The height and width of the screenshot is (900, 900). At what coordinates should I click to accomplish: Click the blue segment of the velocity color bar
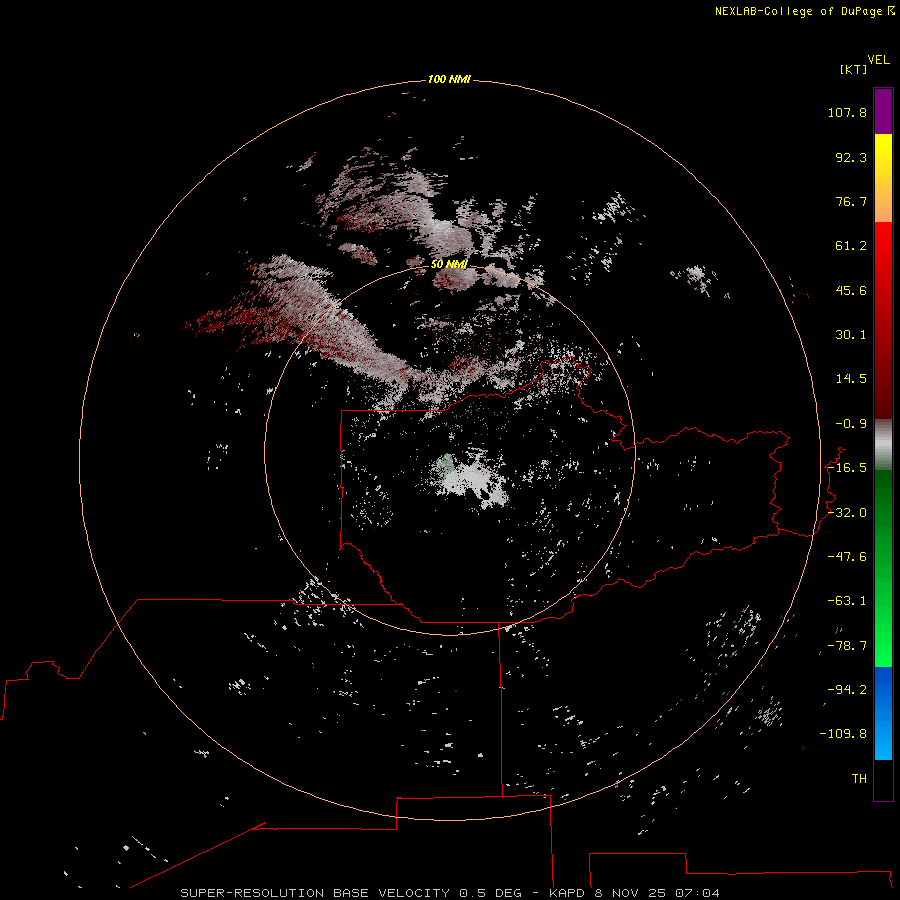(x=883, y=713)
